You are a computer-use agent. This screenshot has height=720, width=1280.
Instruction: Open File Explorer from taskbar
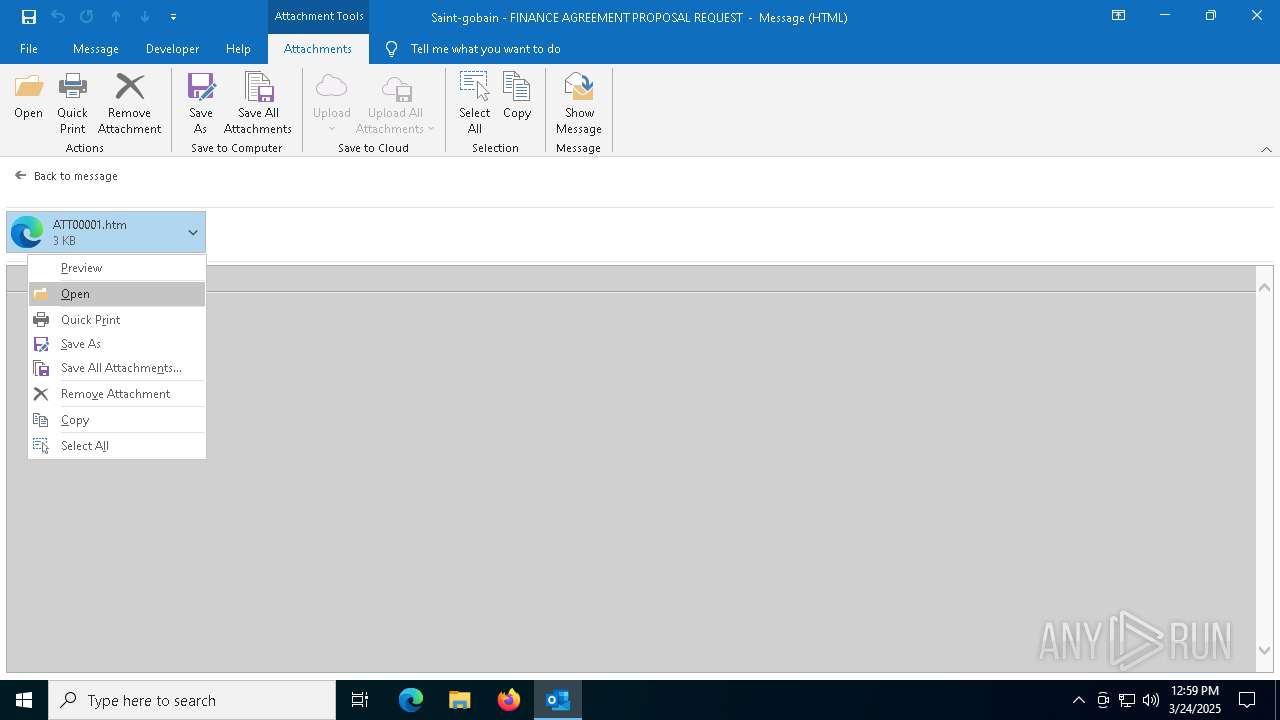click(x=460, y=700)
